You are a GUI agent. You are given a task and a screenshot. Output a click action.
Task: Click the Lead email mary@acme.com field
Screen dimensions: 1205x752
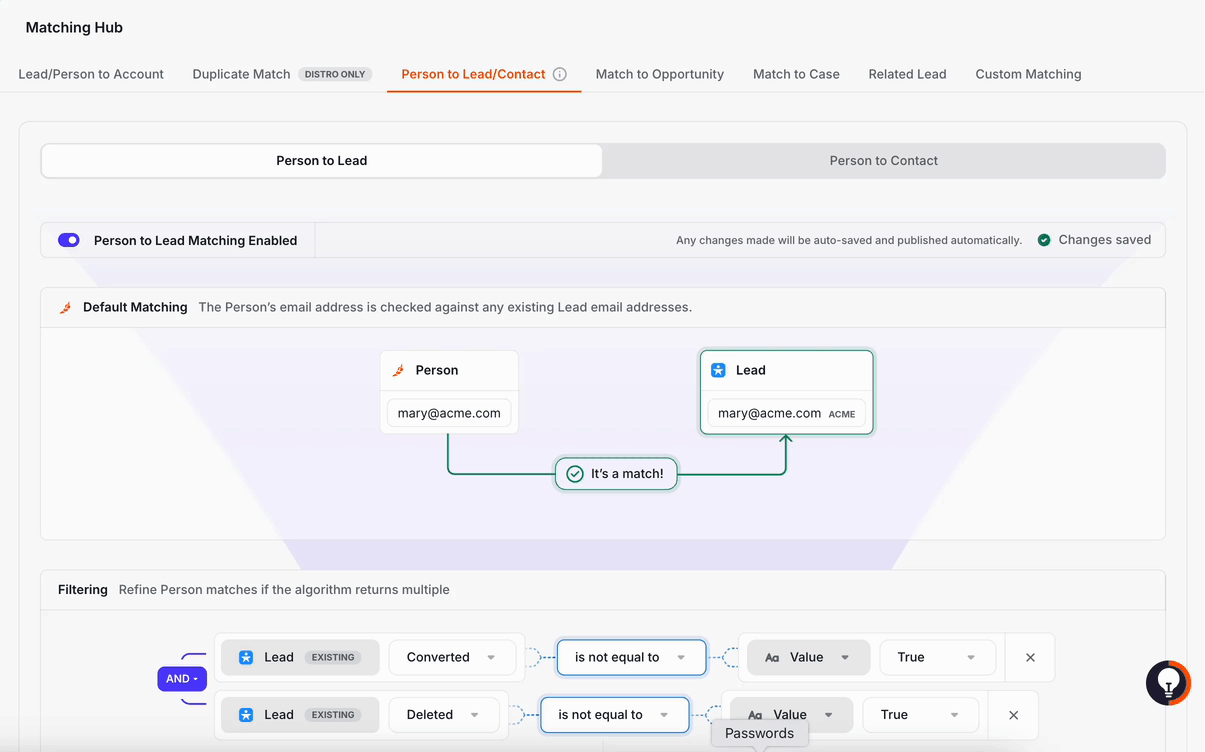tap(786, 413)
